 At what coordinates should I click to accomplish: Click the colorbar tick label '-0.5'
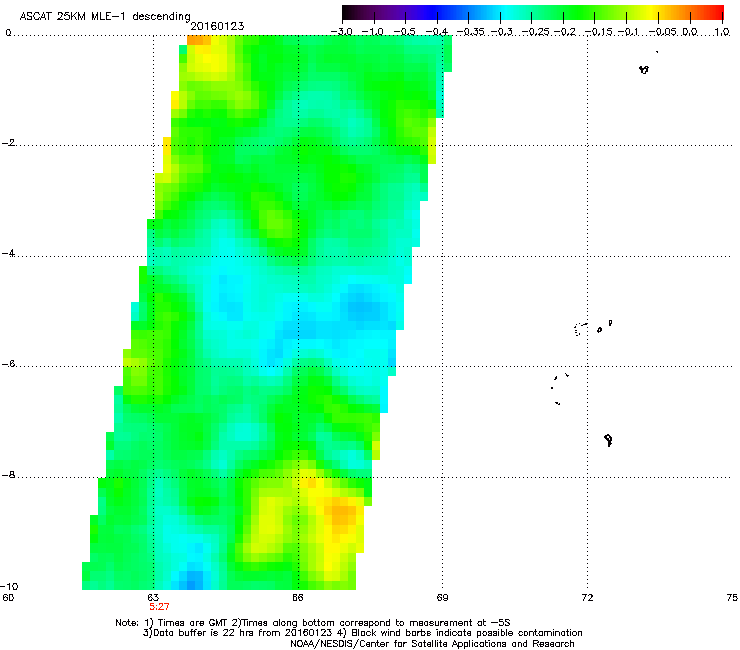404,32
